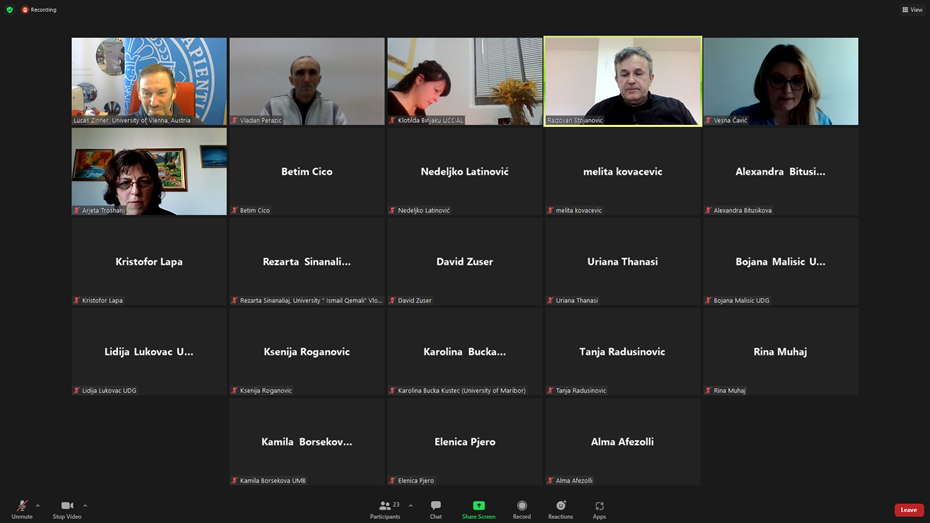Open the Reactions menu

560,509
